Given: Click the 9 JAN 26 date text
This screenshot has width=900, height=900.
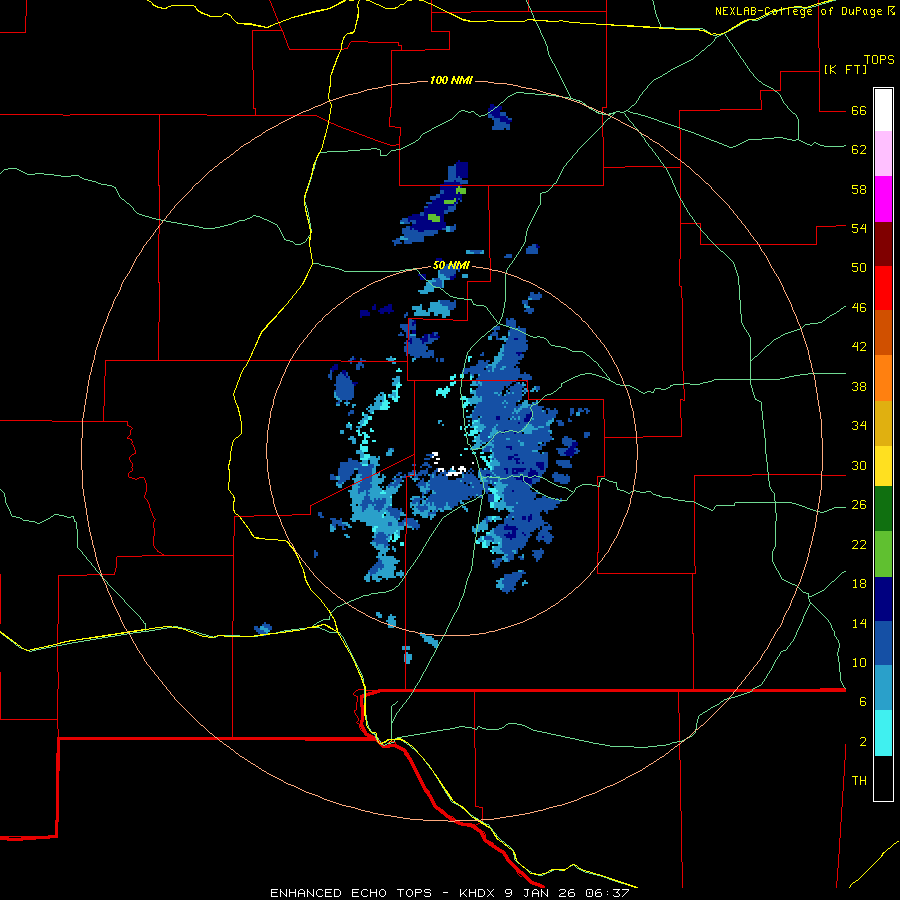Looking at the screenshot, I should click(541, 893).
